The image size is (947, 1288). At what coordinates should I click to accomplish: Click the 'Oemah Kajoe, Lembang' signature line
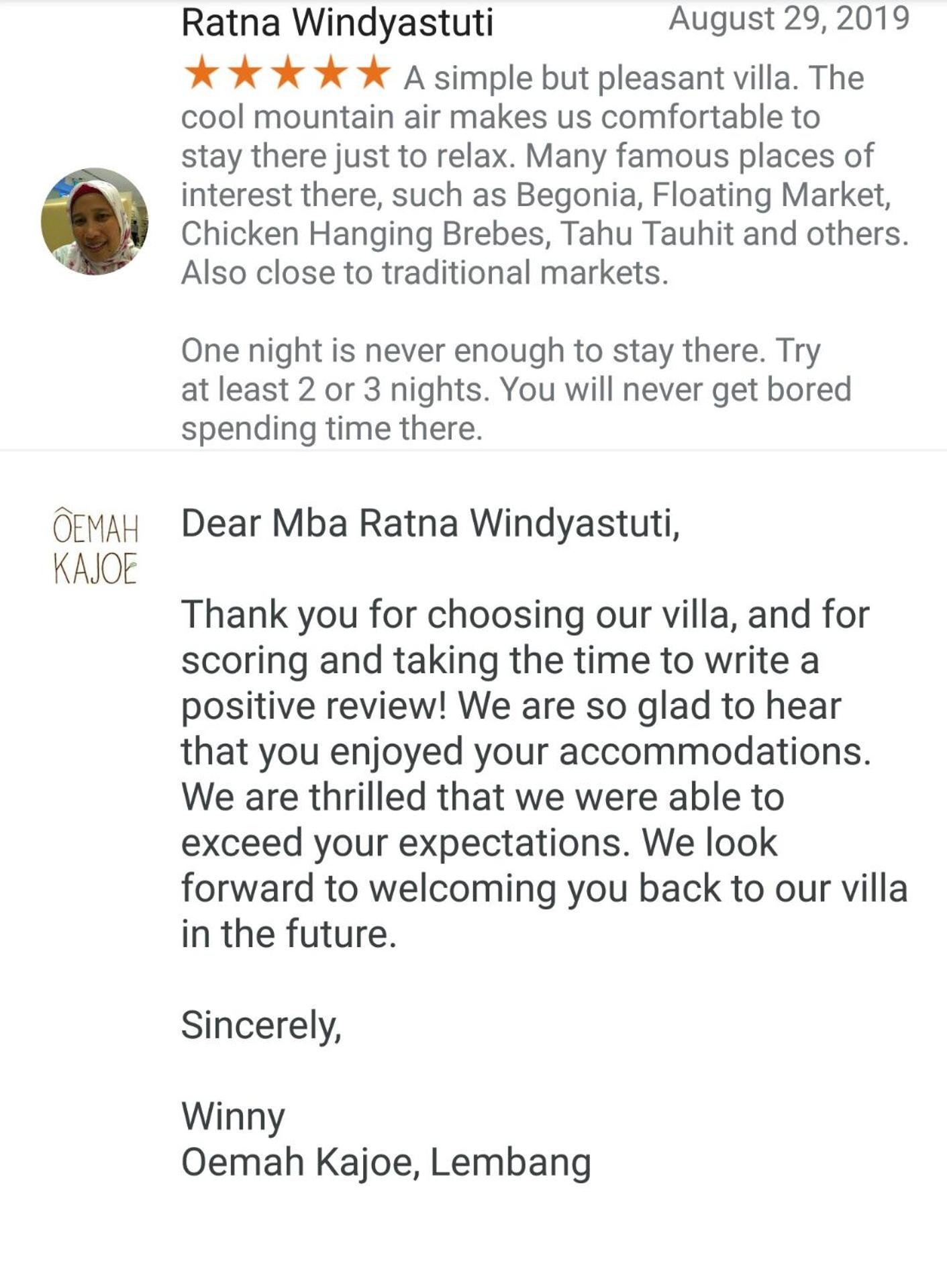[x=386, y=1162]
